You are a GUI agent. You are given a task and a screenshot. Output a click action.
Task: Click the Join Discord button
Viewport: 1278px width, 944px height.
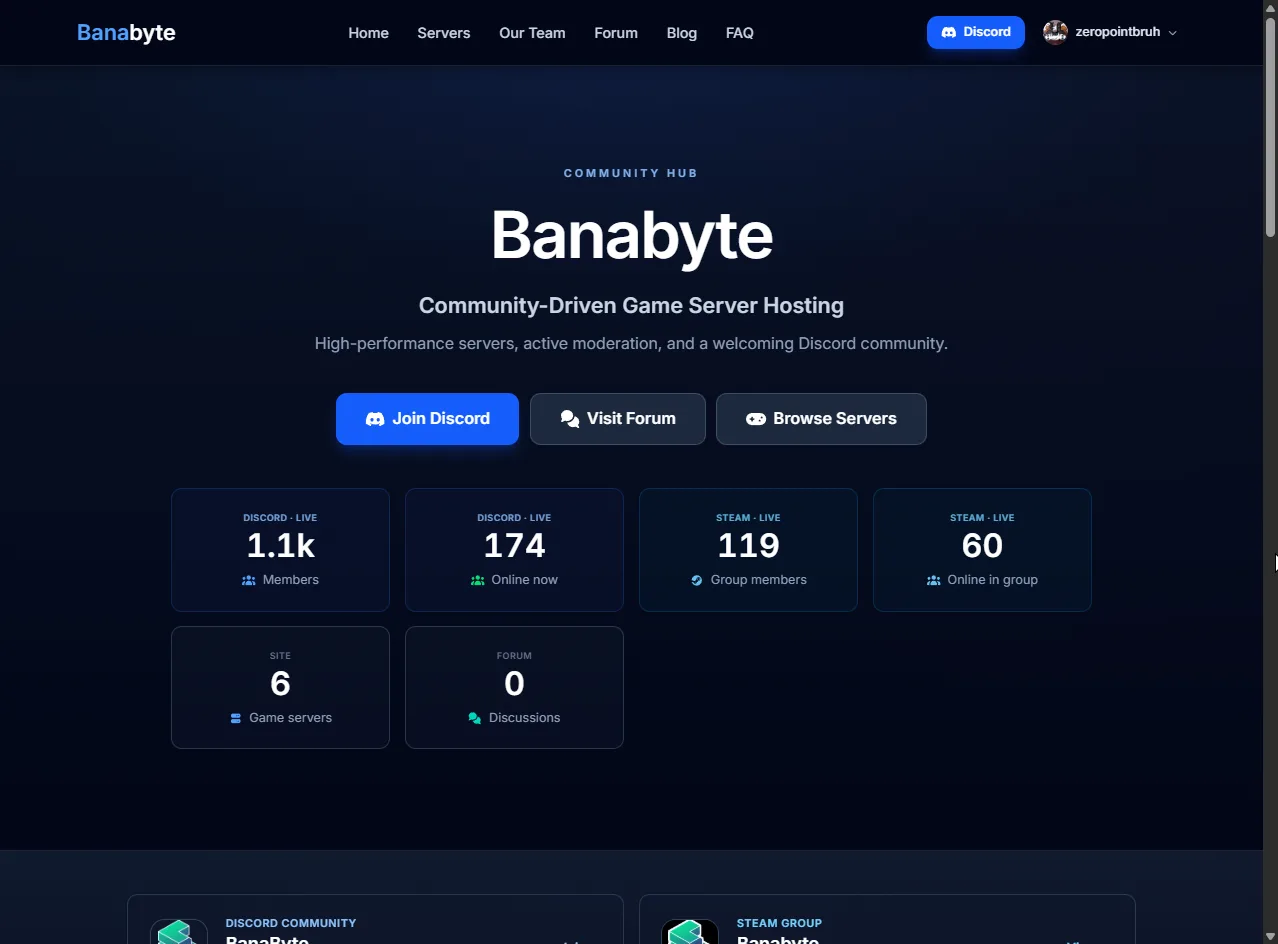click(x=427, y=419)
